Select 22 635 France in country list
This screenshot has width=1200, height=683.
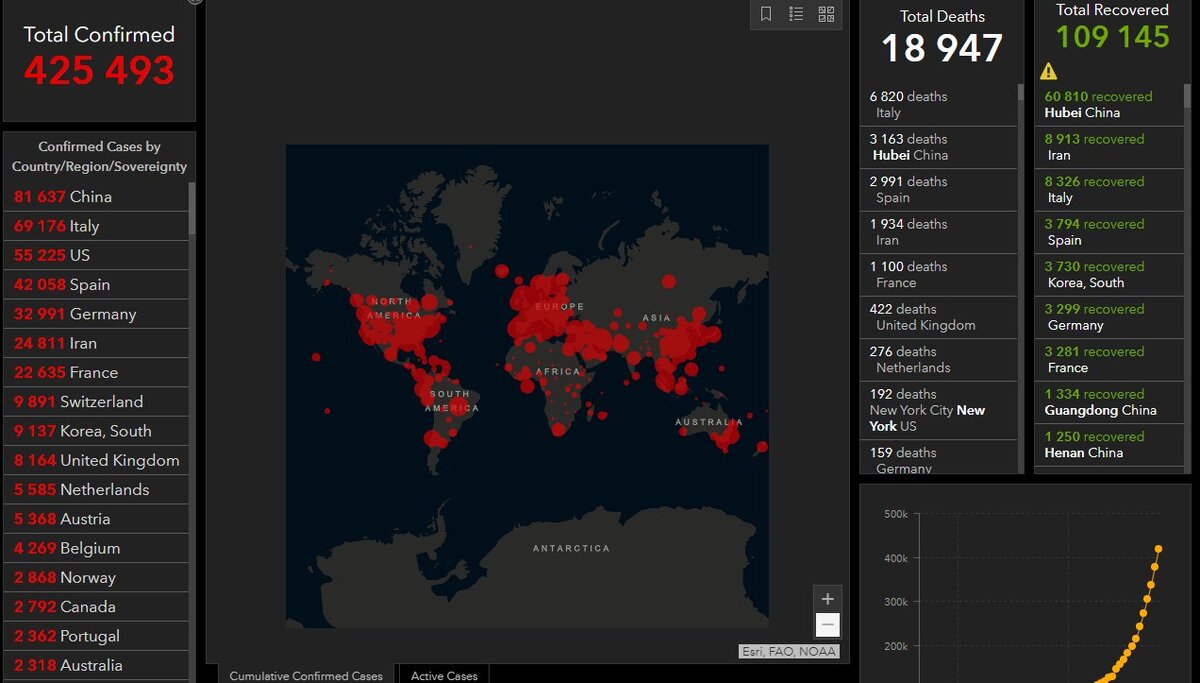coord(96,372)
